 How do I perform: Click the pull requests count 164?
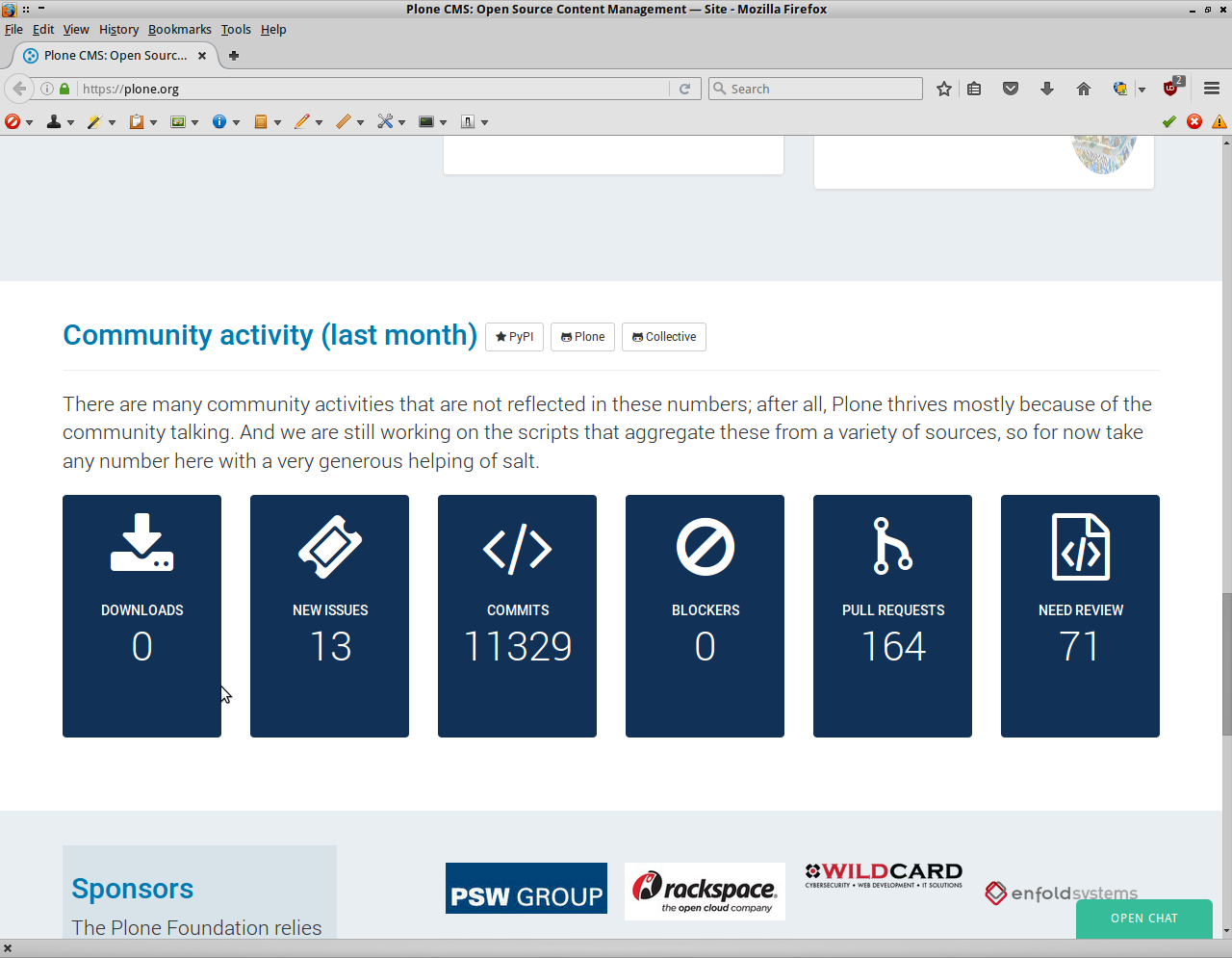[893, 646]
